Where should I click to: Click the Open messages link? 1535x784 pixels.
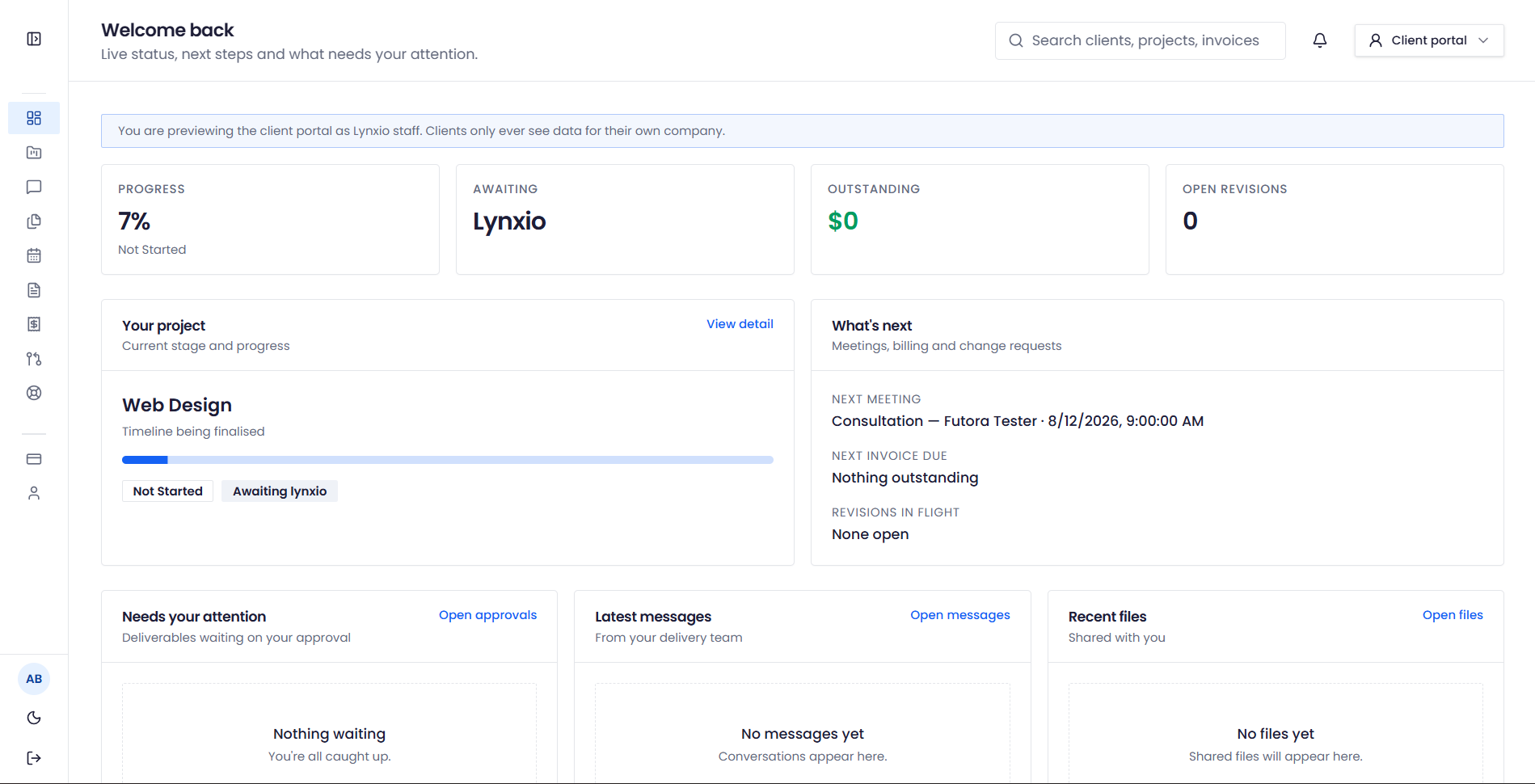pyautogui.click(x=959, y=615)
